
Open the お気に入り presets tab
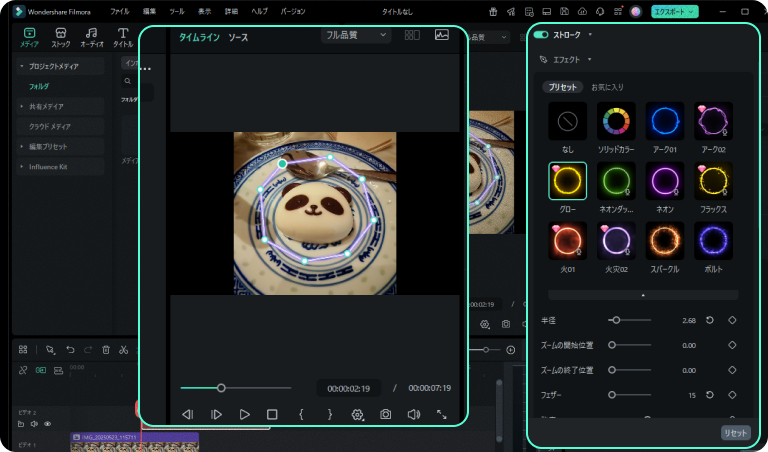tap(606, 87)
